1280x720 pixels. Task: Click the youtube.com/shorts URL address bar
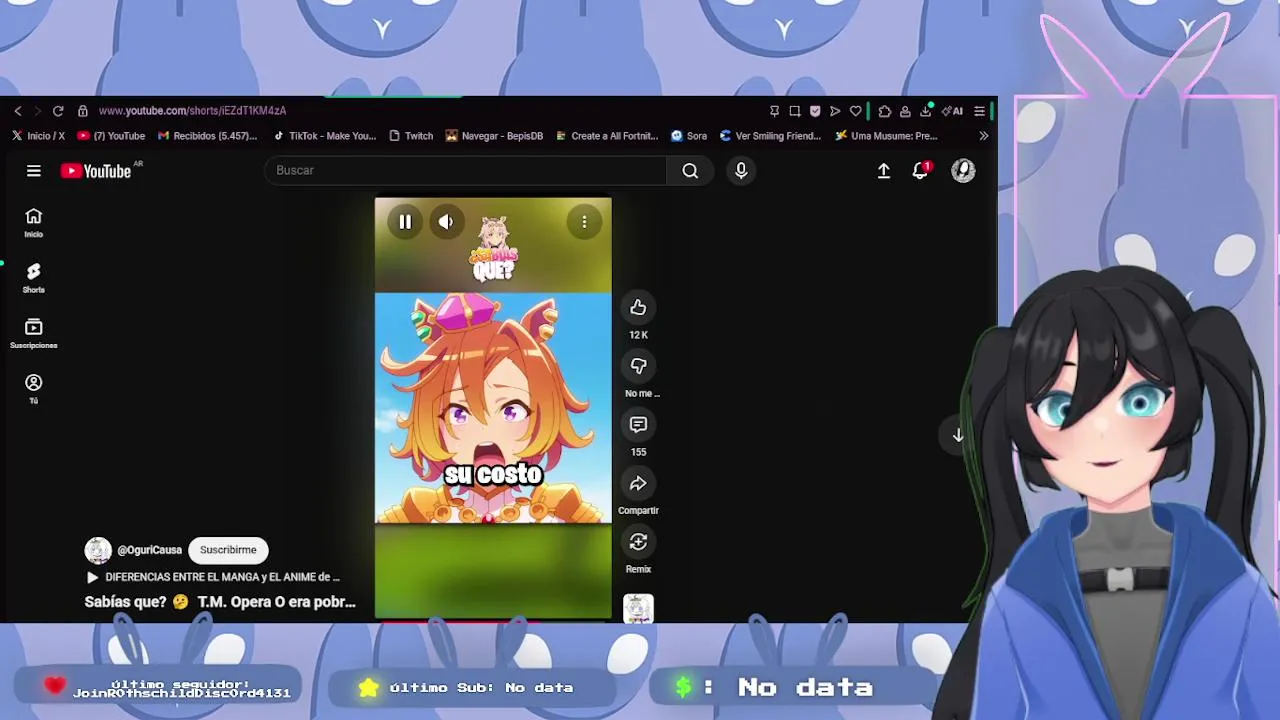click(192, 111)
